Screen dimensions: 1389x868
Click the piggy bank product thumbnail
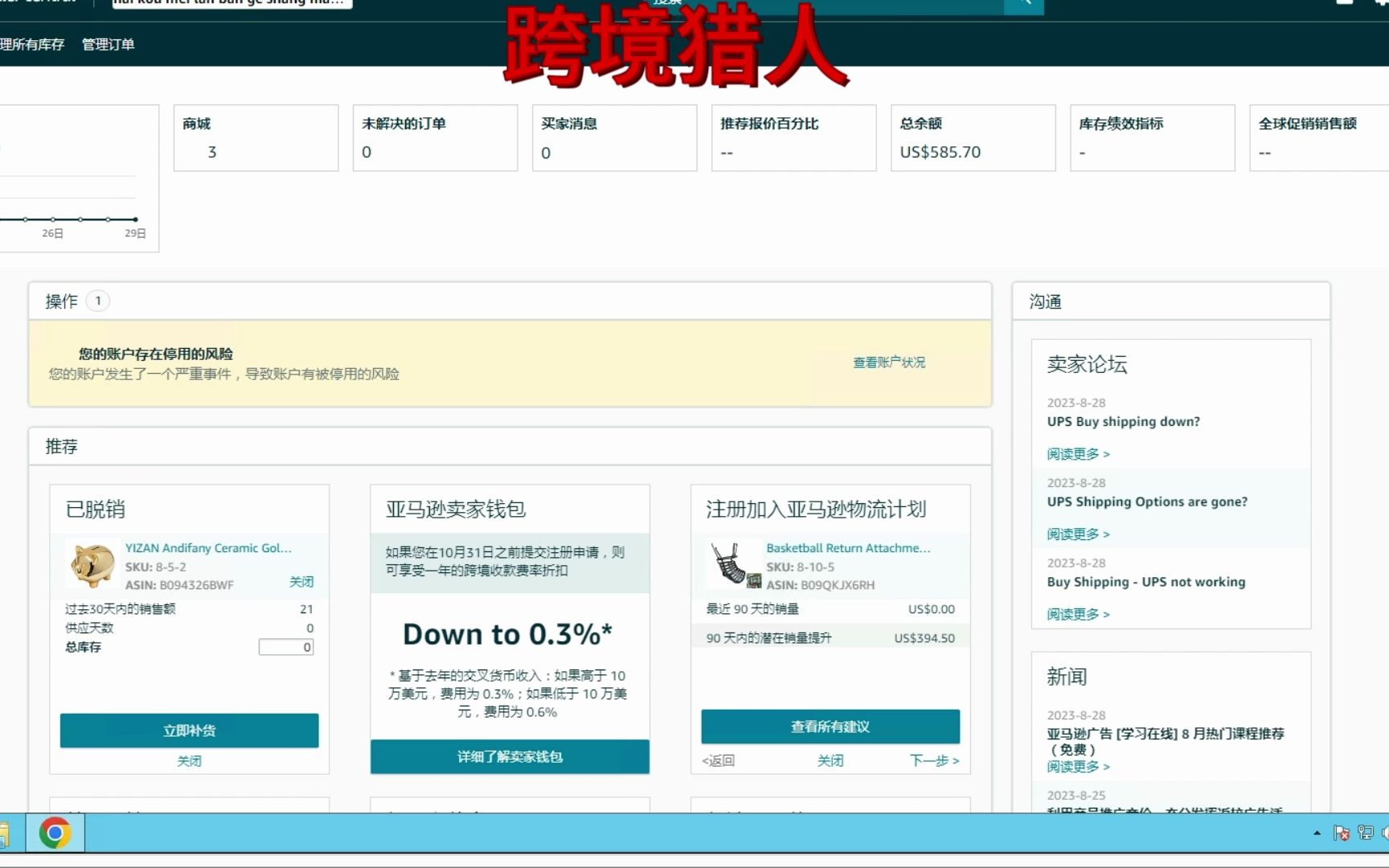[92, 563]
